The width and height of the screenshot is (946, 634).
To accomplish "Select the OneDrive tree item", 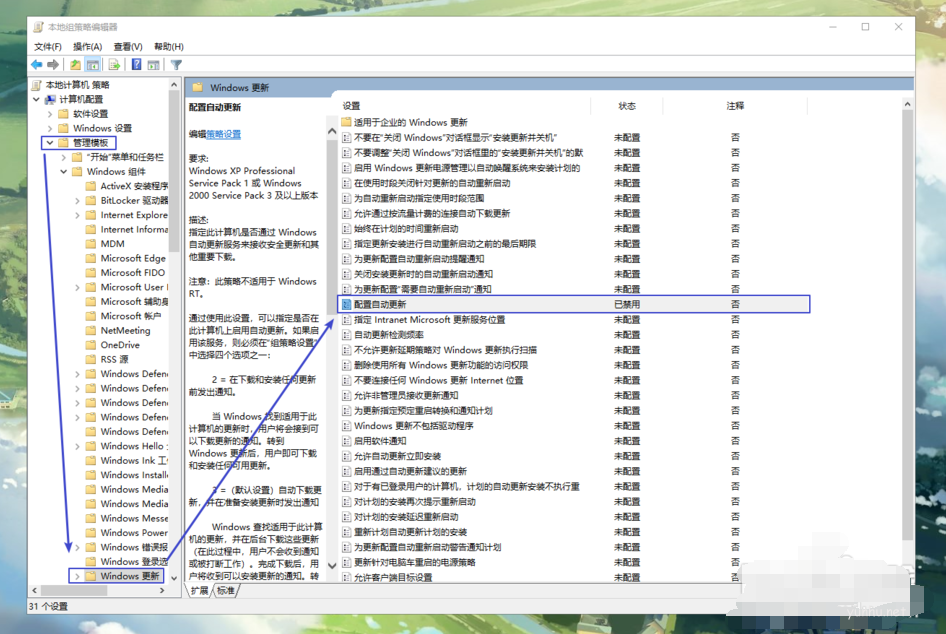I will tap(120, 344).
